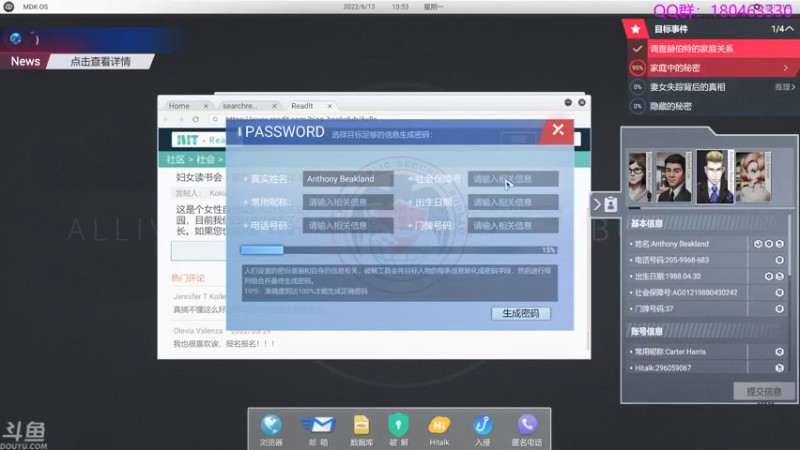Click the 生成密码 generate password button
The height and width of the screenshot is (450, 800).
[x=521, y=313]
